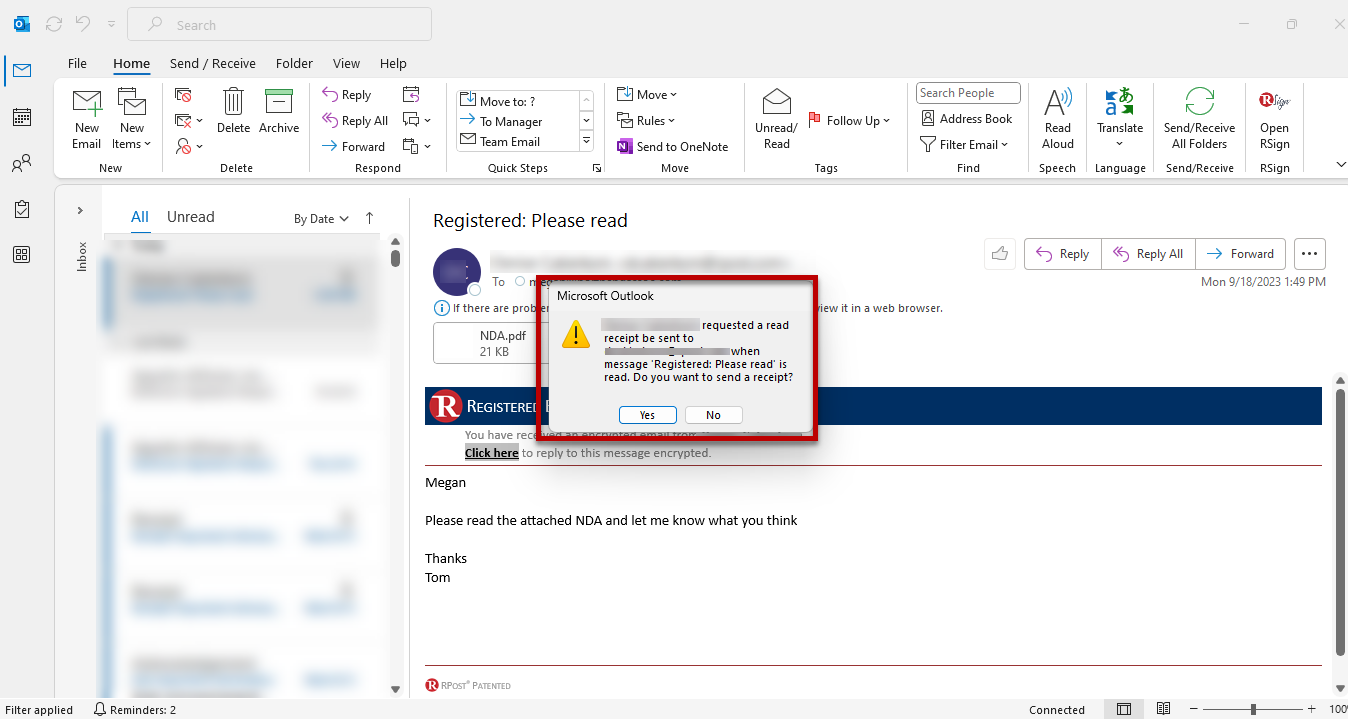Open the Send / Receive tab

(213, 63)
